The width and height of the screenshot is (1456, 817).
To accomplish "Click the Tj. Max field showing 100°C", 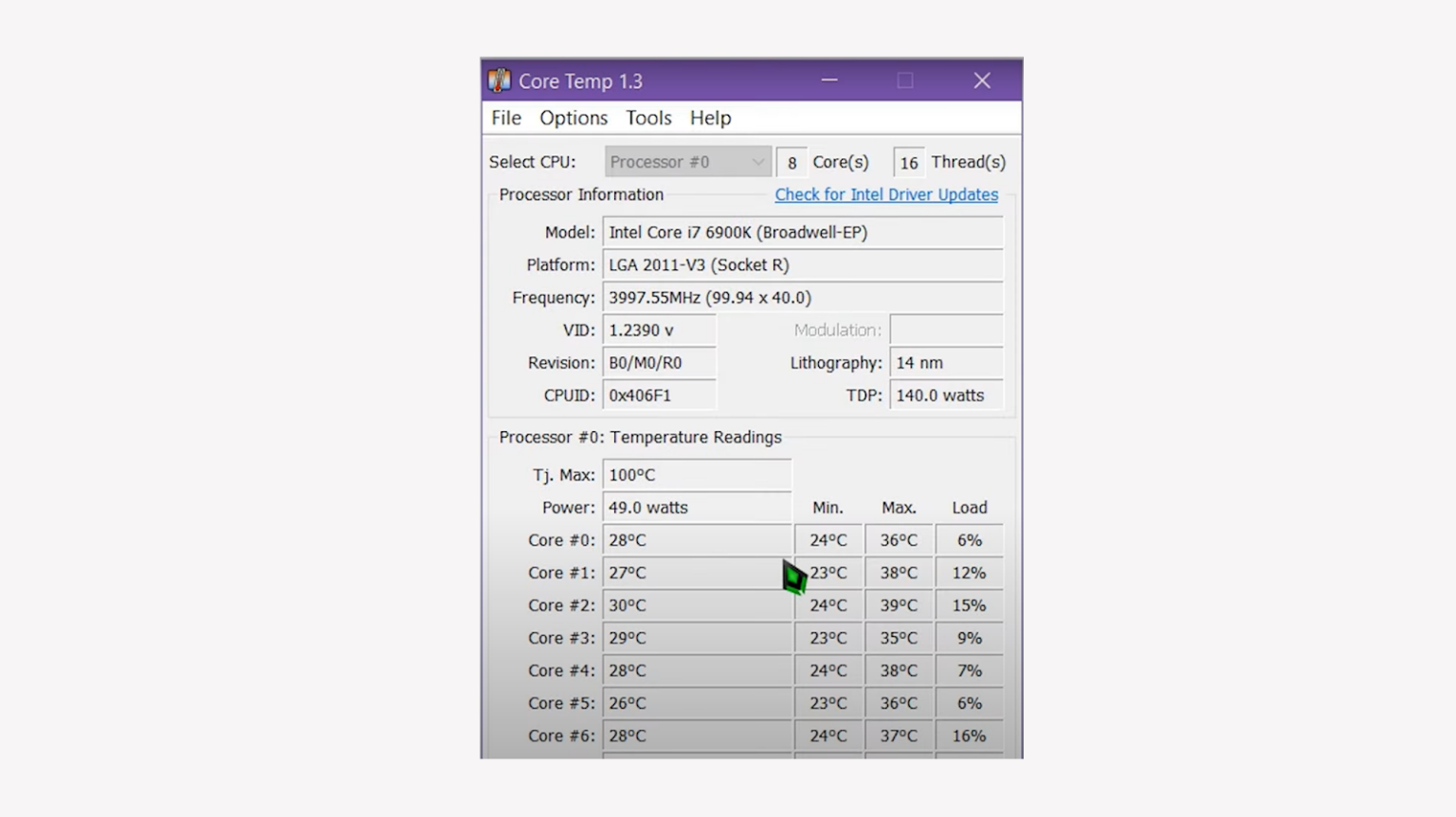I will pos(697,475).
